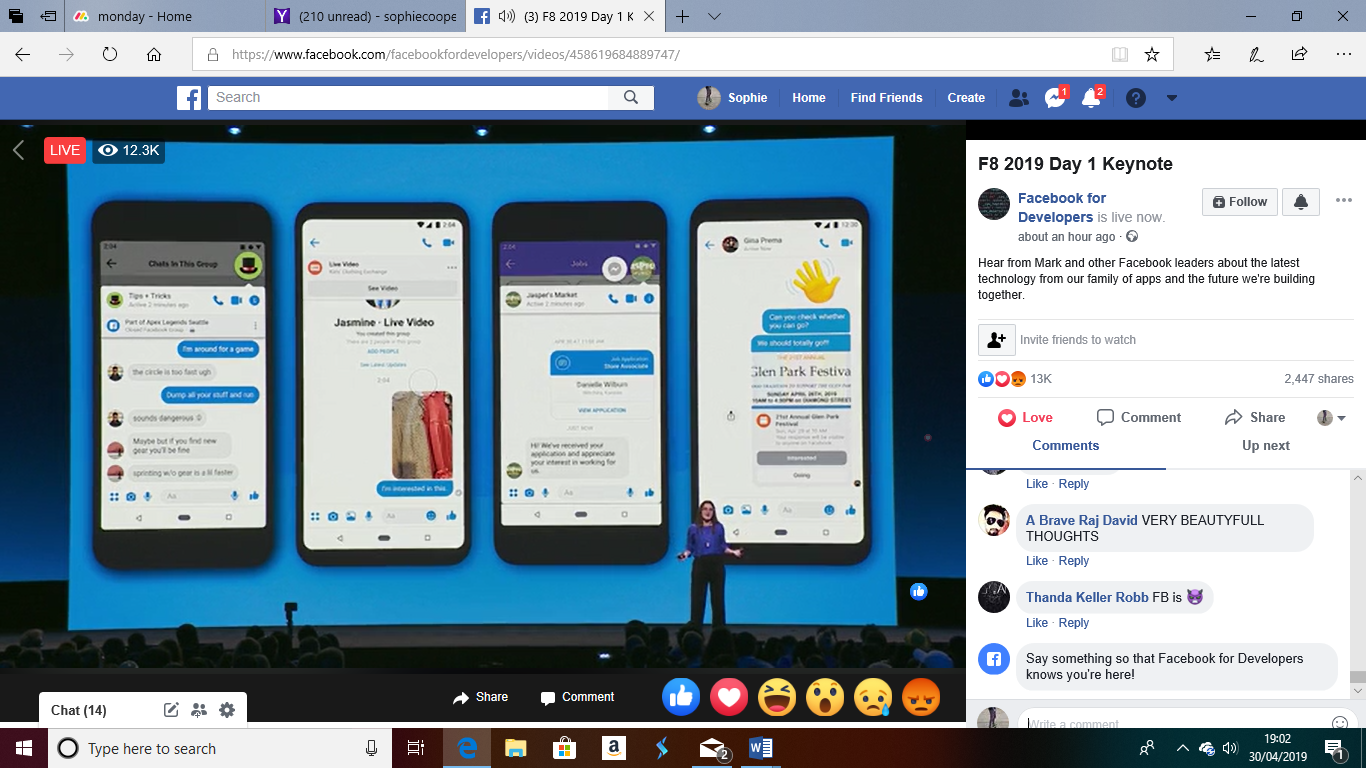Click the Follow button
The image size is (1366, 768).
(1239, 201)
